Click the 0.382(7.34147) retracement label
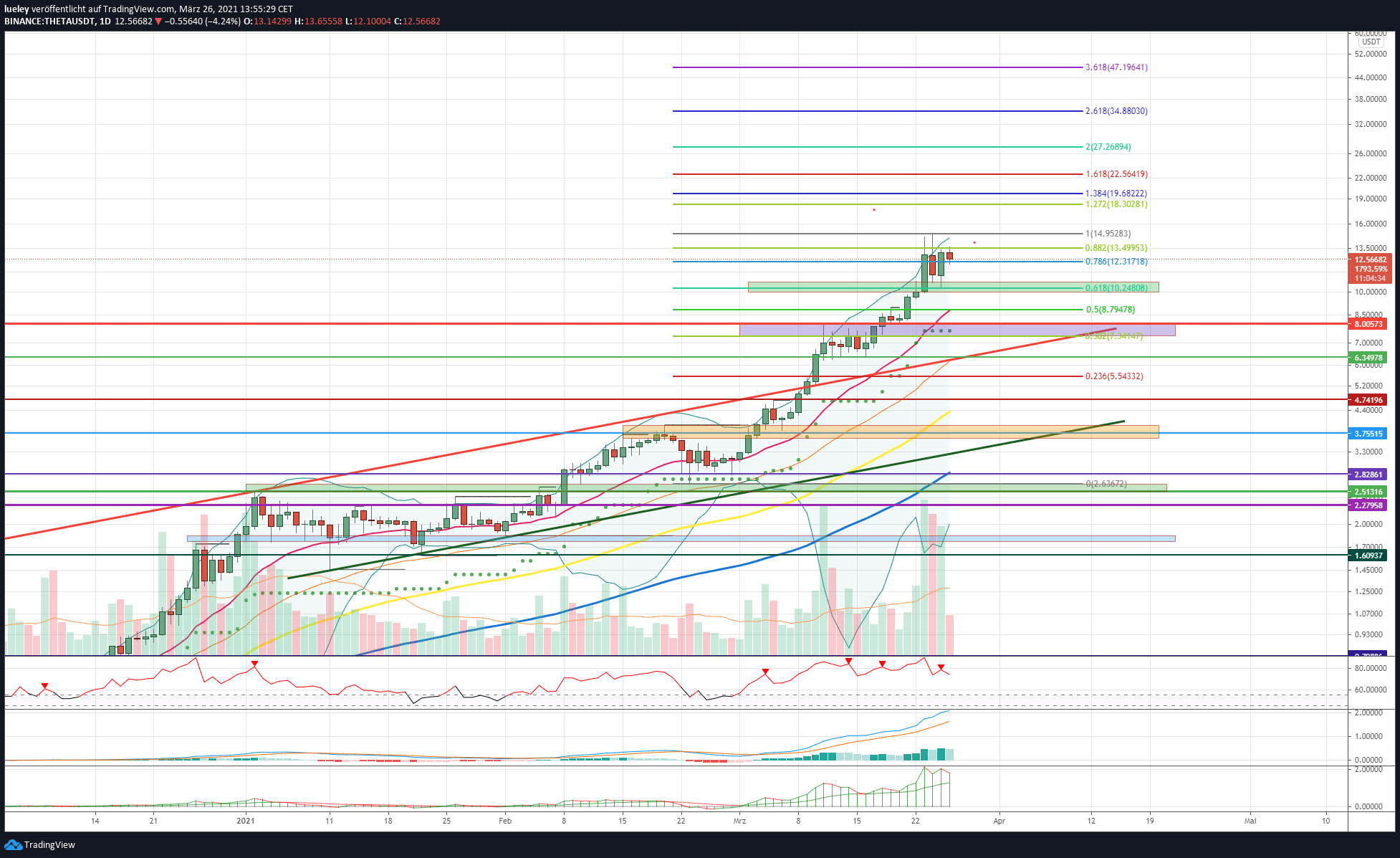 (1114, 336)
